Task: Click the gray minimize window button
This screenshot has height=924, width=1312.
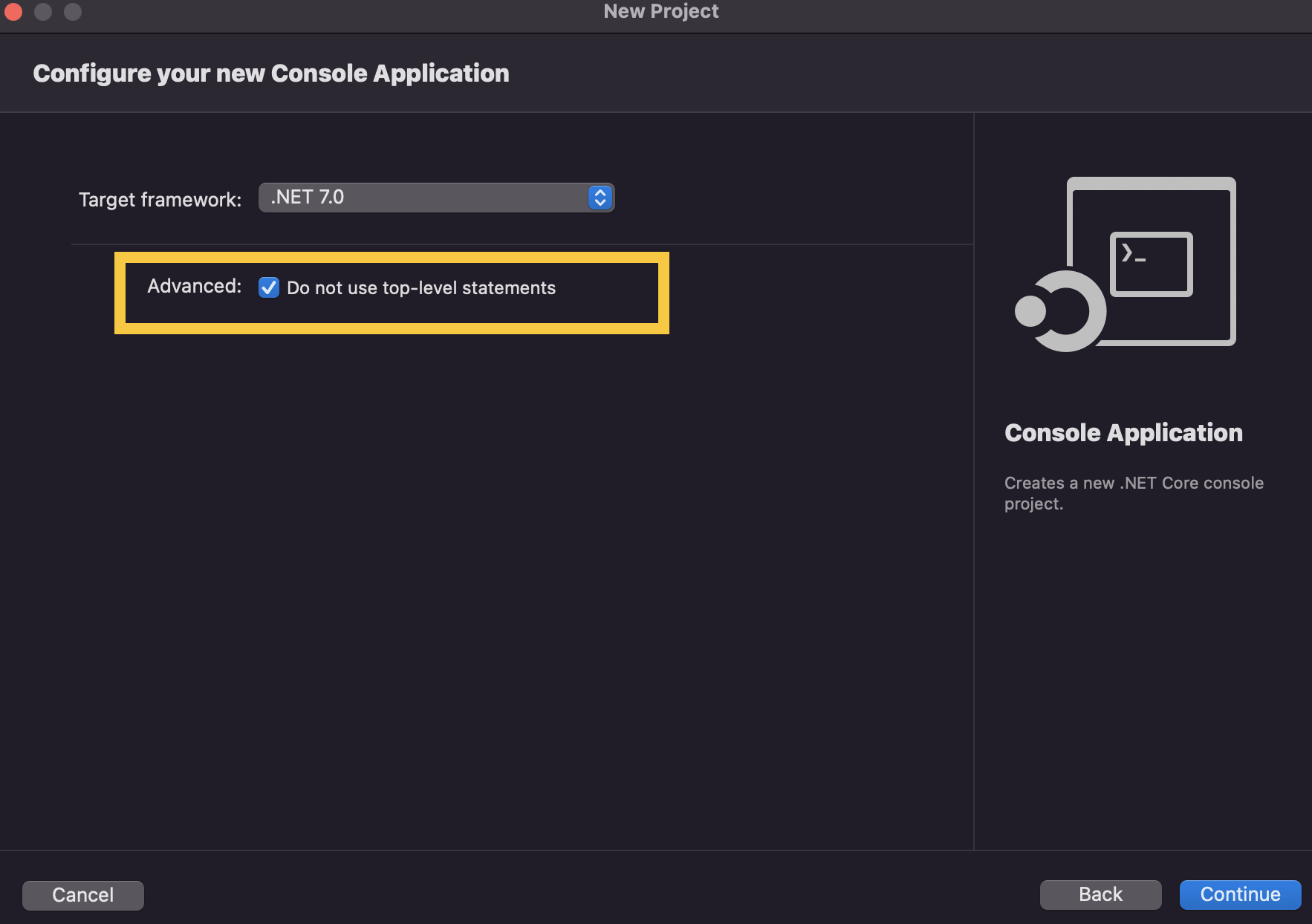Action: click(x=43, y=11)
